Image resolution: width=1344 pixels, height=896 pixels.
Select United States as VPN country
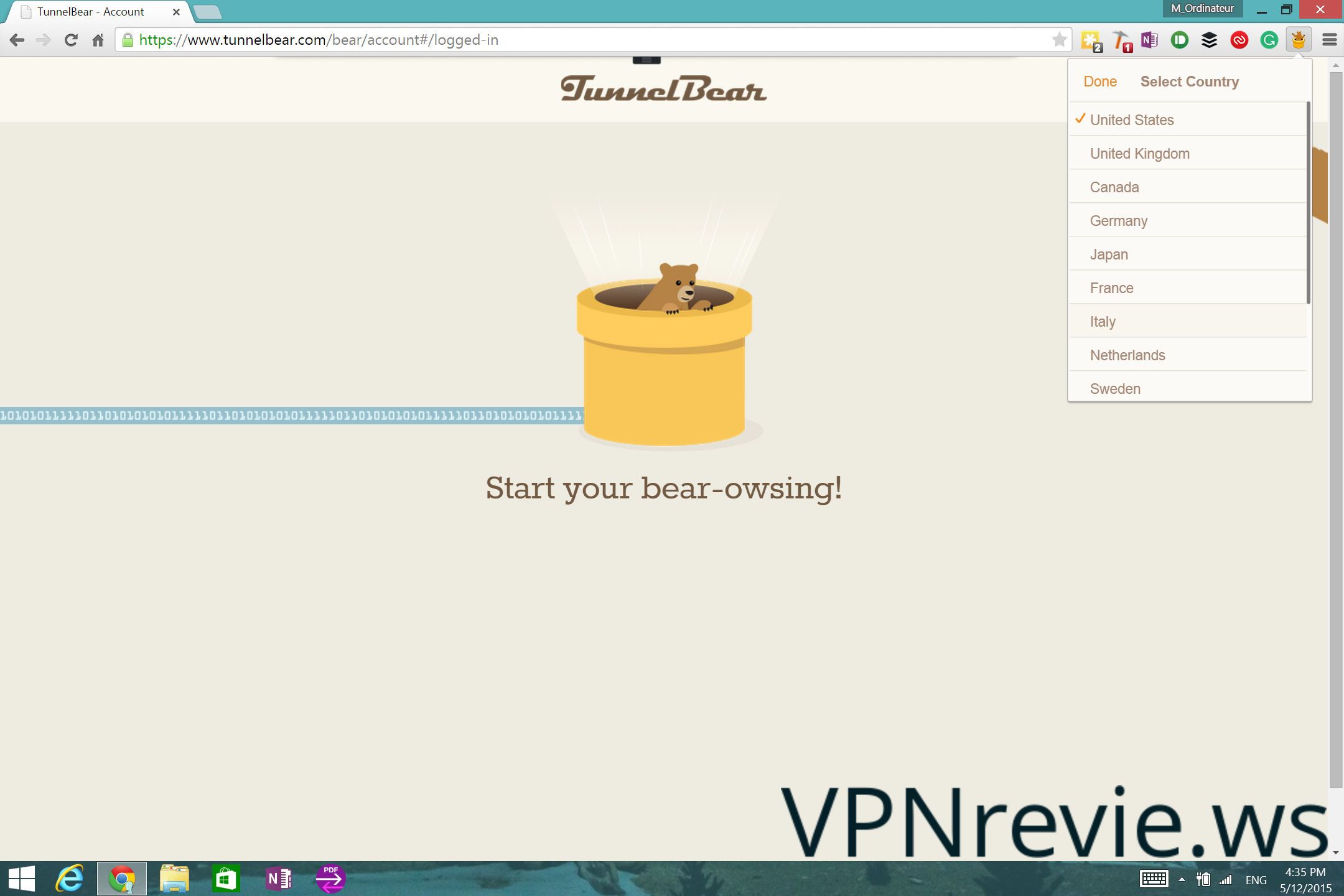pyautogui.click(x=1131, y=119)
